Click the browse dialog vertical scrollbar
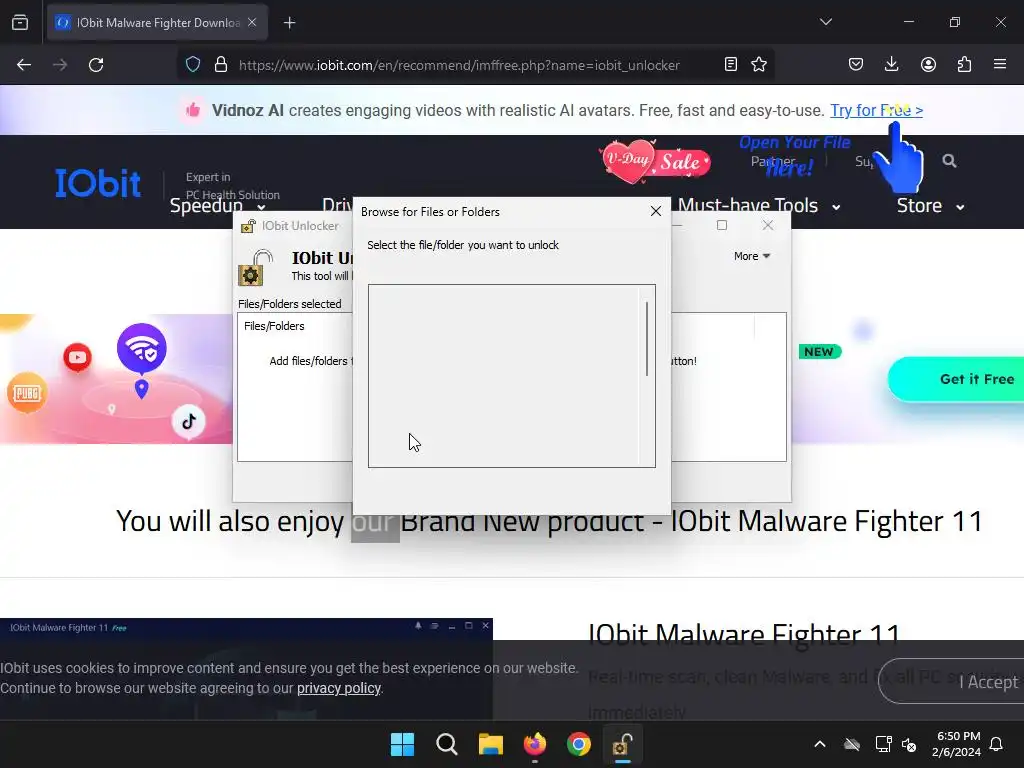The image size is (1024, 768). tap(647, 338)
